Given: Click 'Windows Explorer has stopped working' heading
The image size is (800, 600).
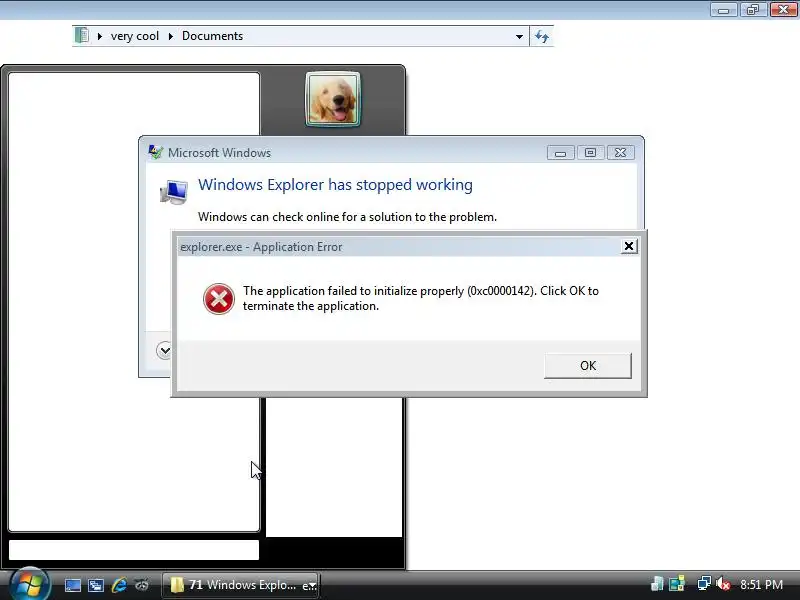Looking at the screenshot, I should pyautogui.click(x=335, y=185).
